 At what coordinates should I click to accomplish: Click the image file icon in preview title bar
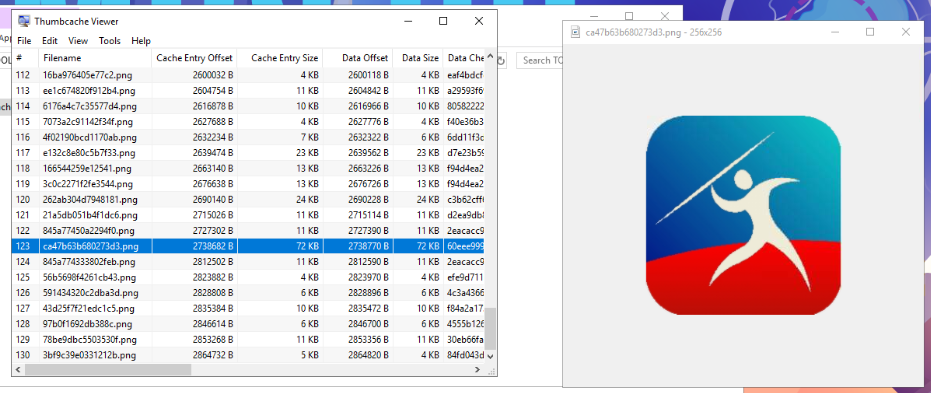tap(575, 32)
